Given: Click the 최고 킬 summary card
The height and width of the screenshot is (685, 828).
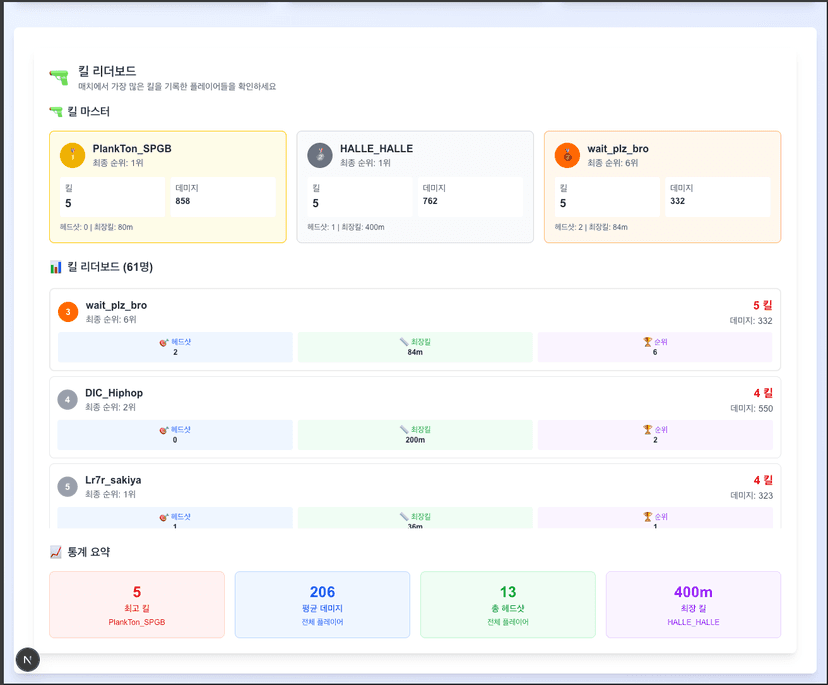Looking at the screenshot, I should click(x=137, y=605).
